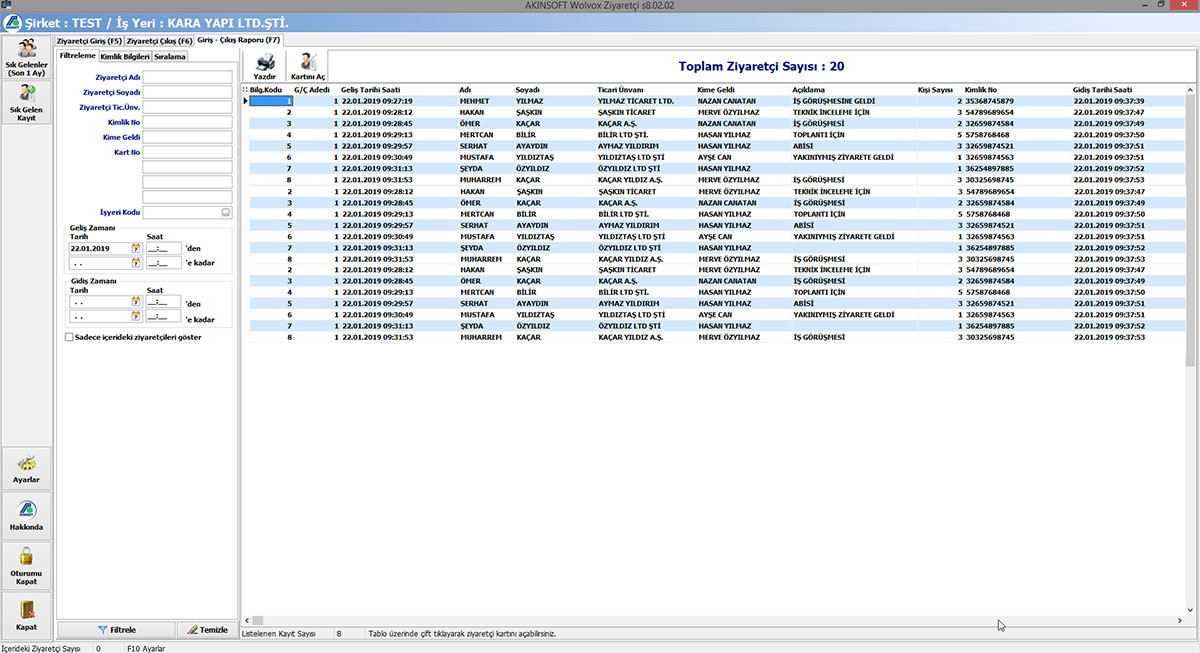Open Sık Gelenler (Son 1 Ay) list

point(27,58)
